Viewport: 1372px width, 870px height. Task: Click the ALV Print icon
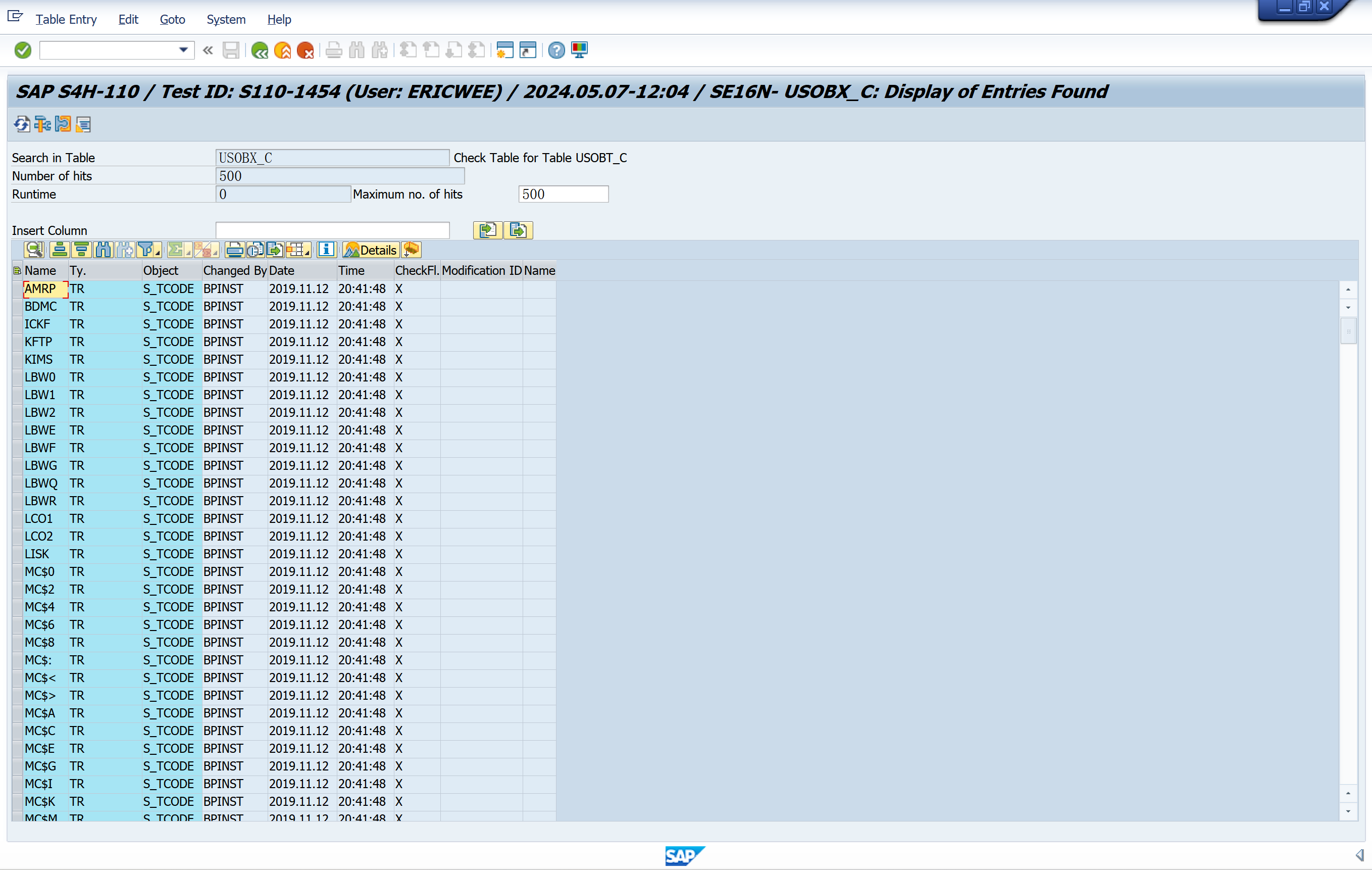(x=234, y=250)
